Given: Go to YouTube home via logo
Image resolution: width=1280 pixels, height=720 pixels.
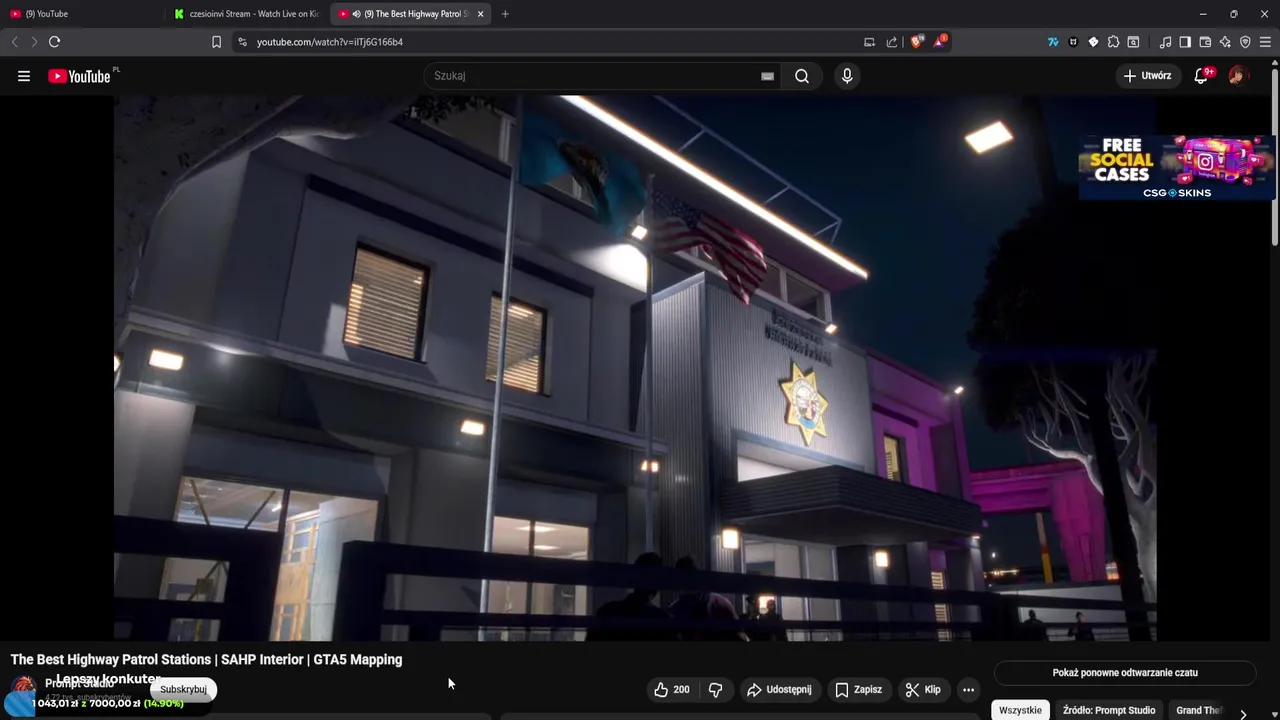Looking at the screenshot, I should [79, 76].
